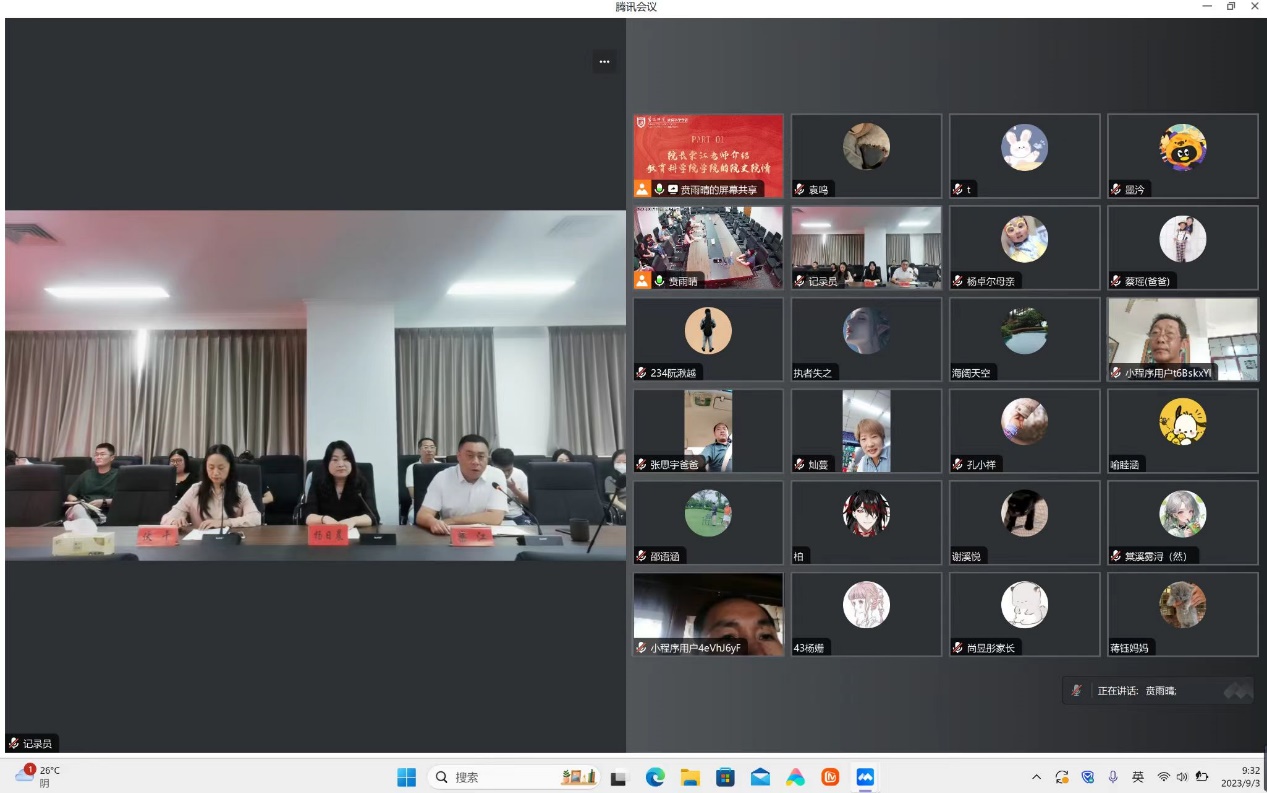The width and height of the screenshot is (1267, 793).
Task: Open the Microsoft Store taskbar icon
Action: tap(725, 777)
